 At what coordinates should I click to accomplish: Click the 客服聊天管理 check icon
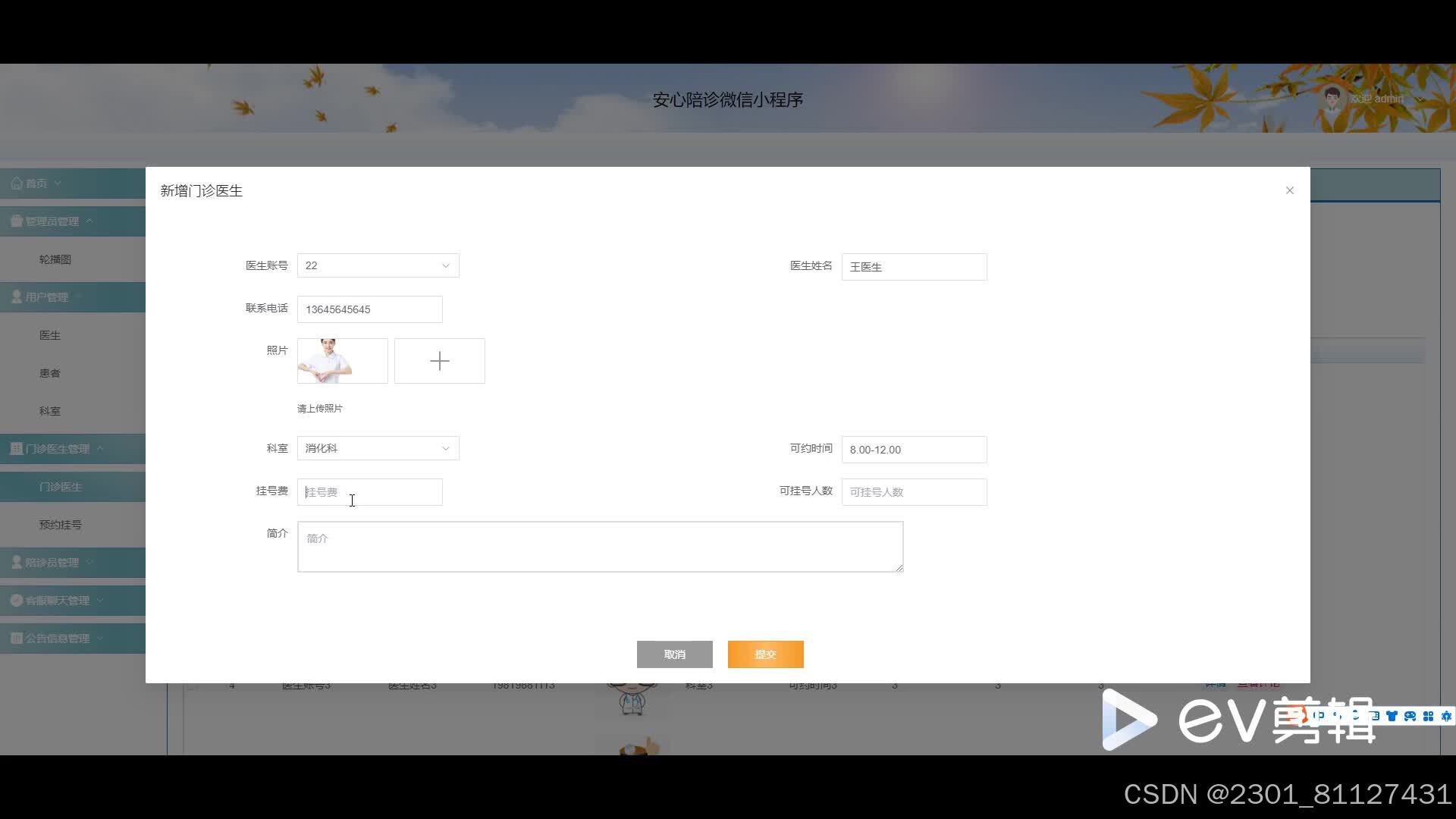click(17, 601)
